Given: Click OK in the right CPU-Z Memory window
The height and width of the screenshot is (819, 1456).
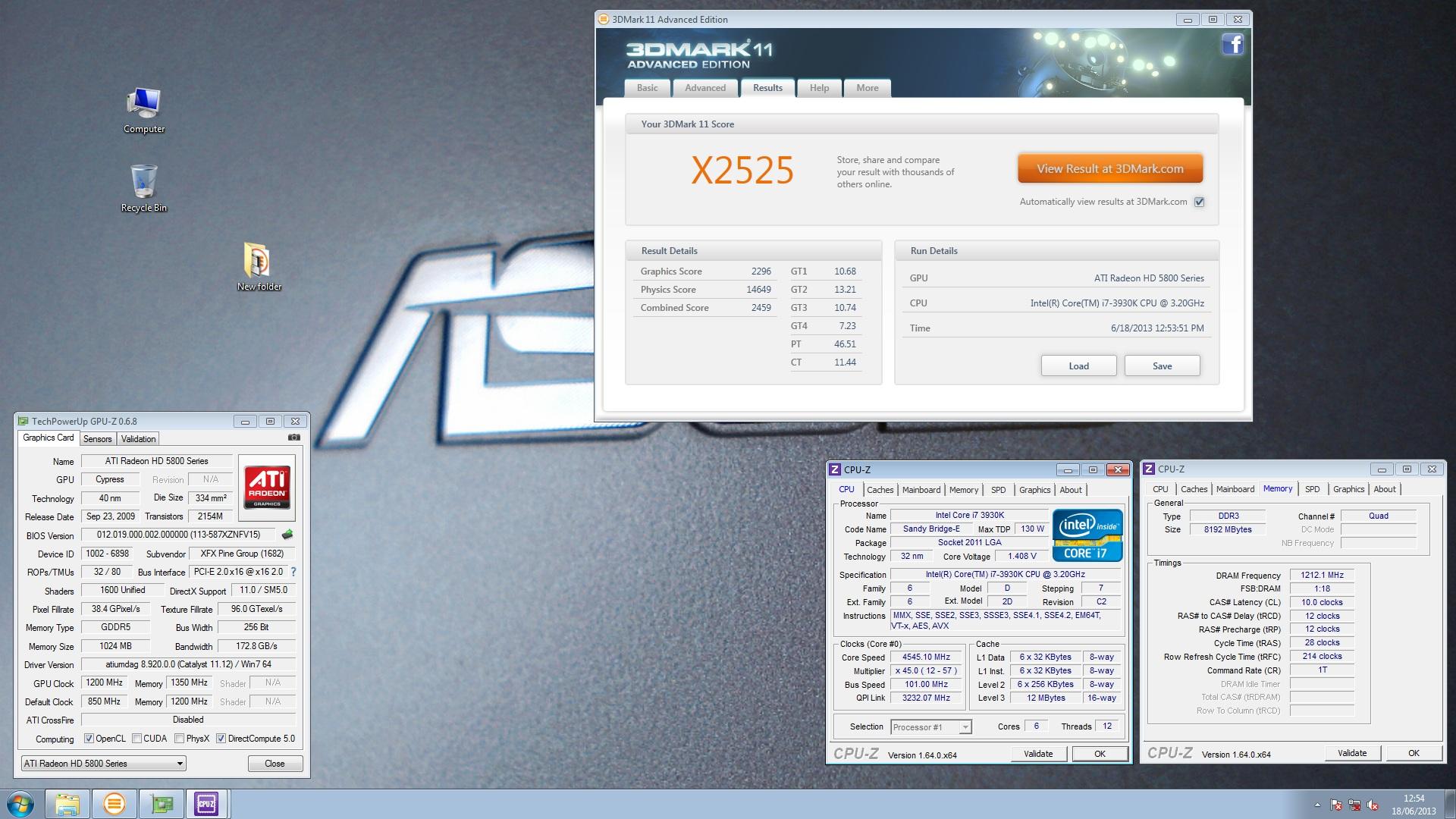Looking at the screenshot, I should [x=1414, y=753].
